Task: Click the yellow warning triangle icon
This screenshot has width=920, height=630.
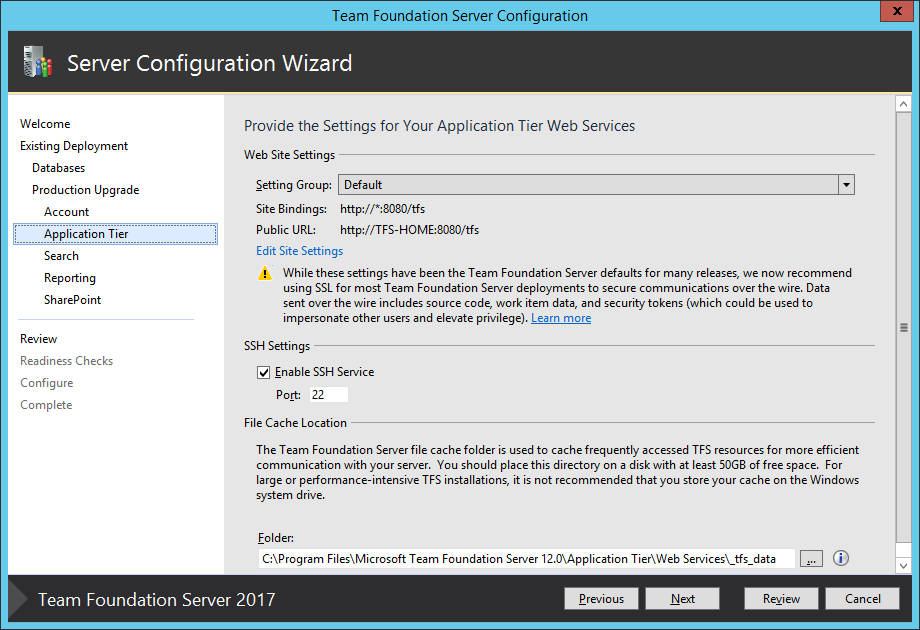Action: pyautogui.click(x=265, y=273)
